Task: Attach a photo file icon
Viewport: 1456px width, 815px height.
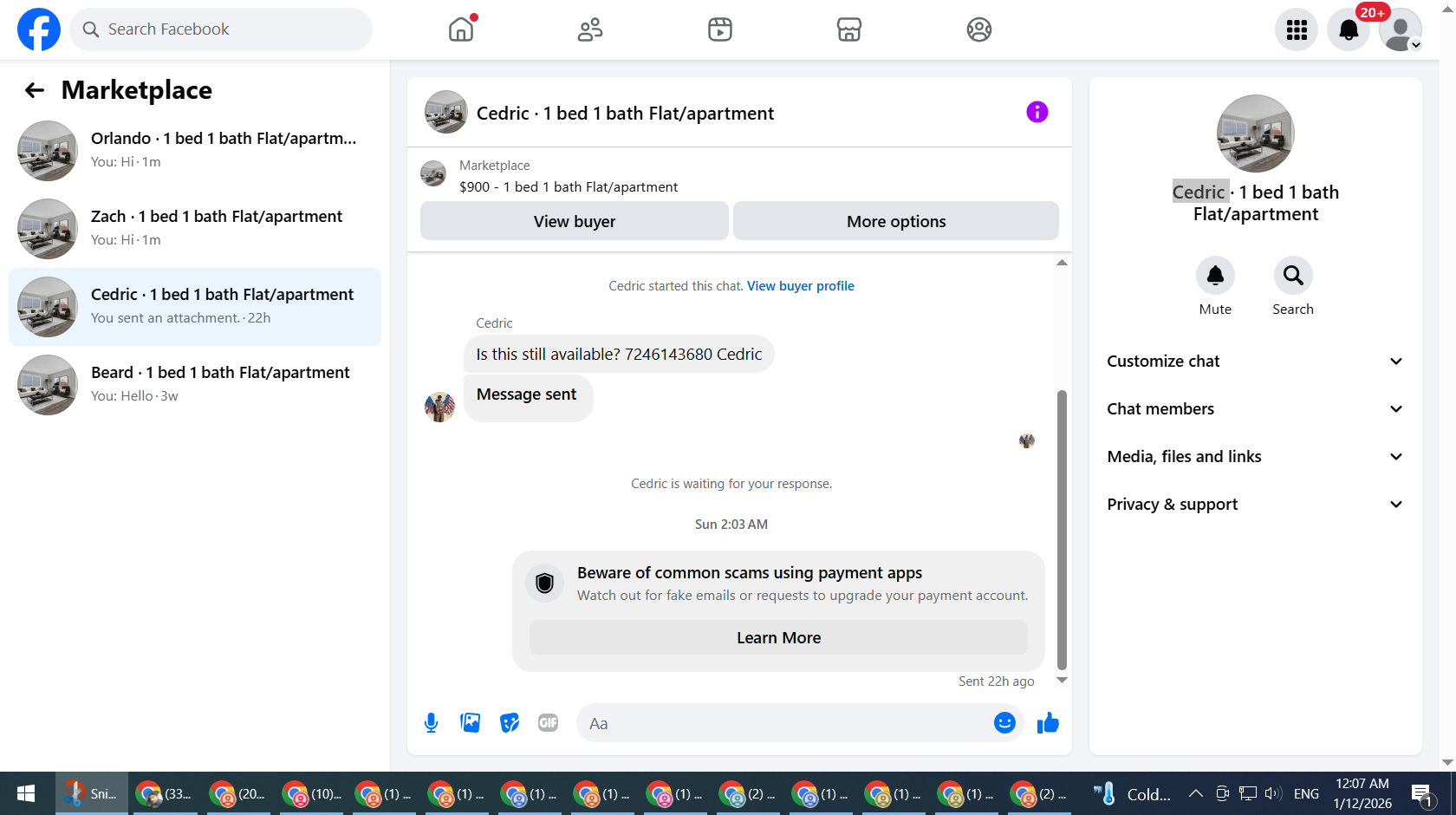Action: click(x=471, y=723)
